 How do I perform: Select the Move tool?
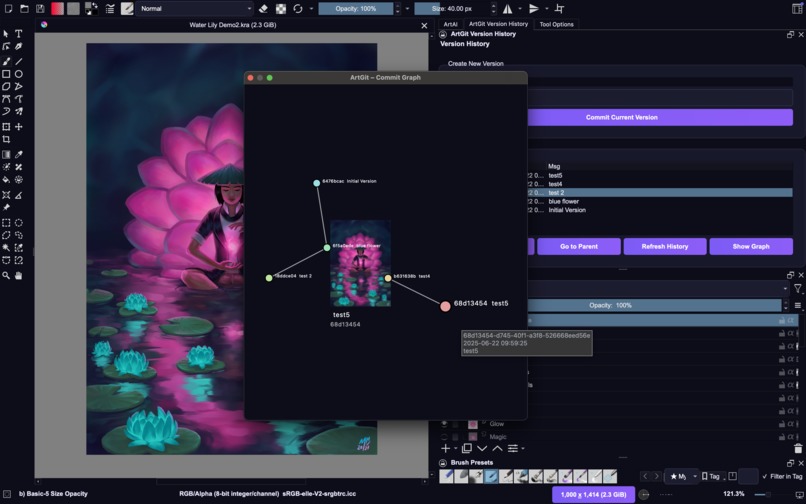[19, 127]
